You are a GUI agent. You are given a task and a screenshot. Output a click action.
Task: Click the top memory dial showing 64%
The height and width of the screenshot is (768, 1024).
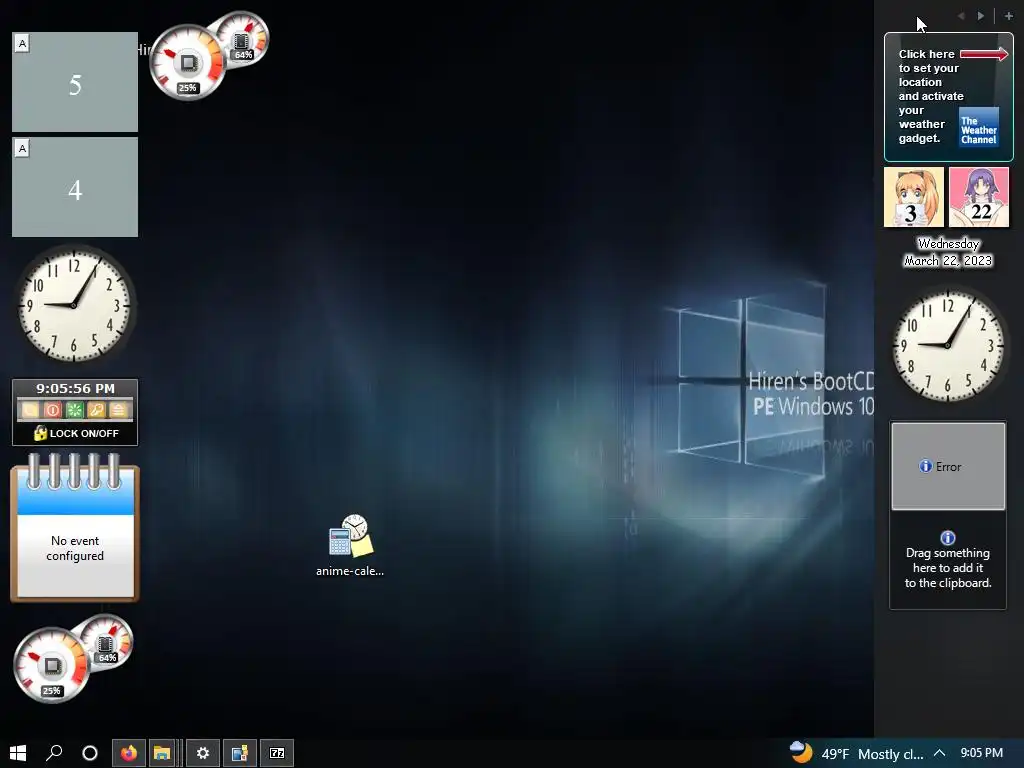[x=244, y=38]
